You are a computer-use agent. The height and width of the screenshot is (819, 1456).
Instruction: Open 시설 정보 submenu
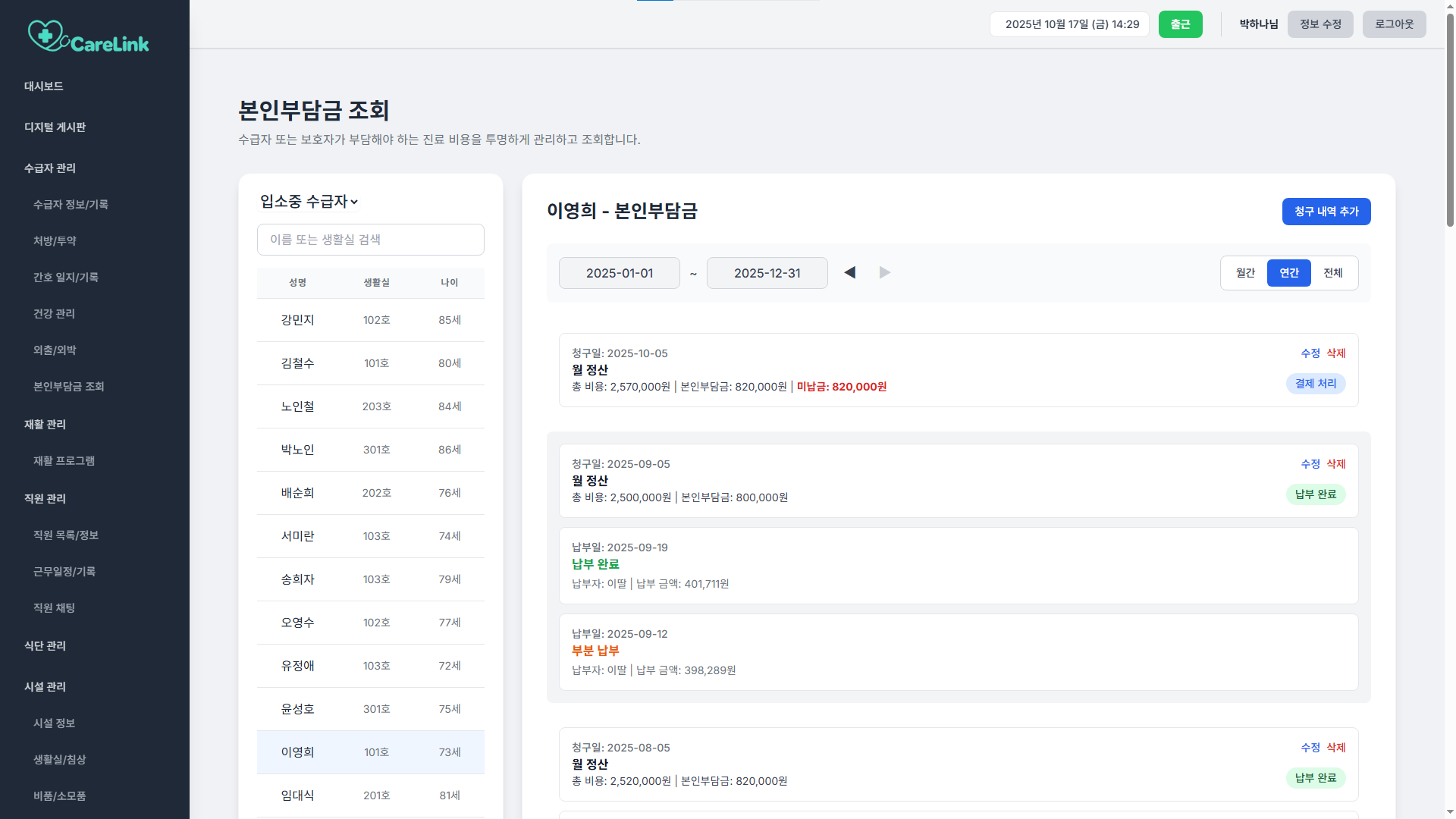[54, 723]
